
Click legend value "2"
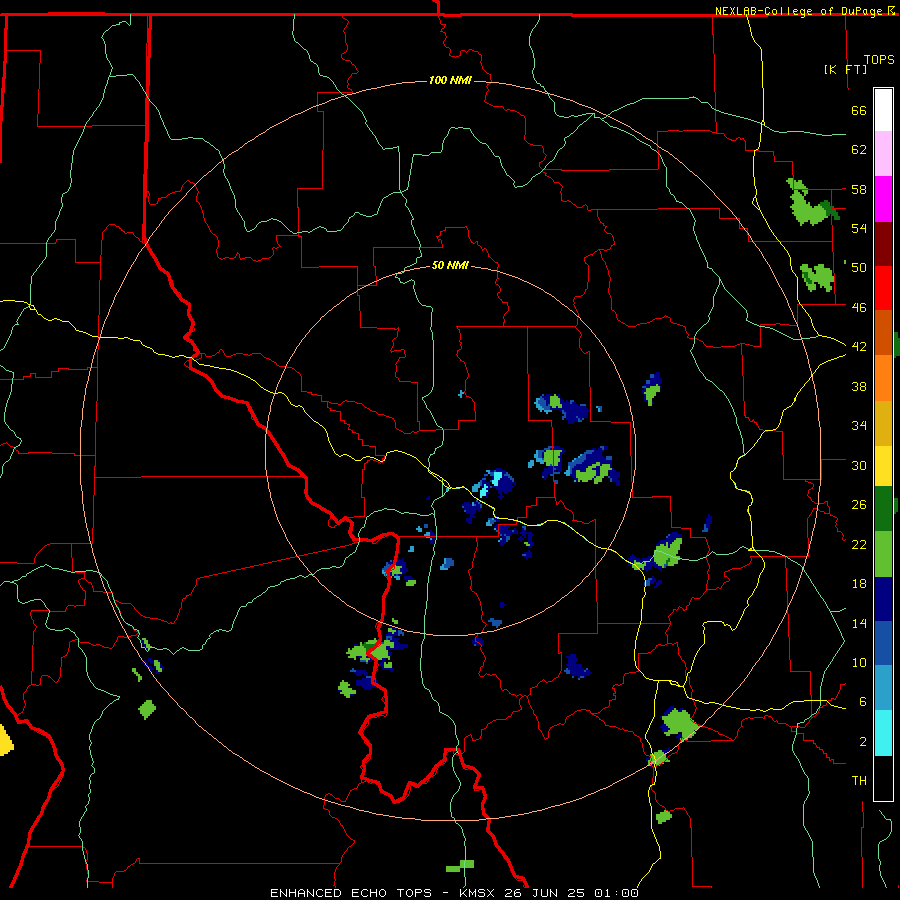(863, 742)
